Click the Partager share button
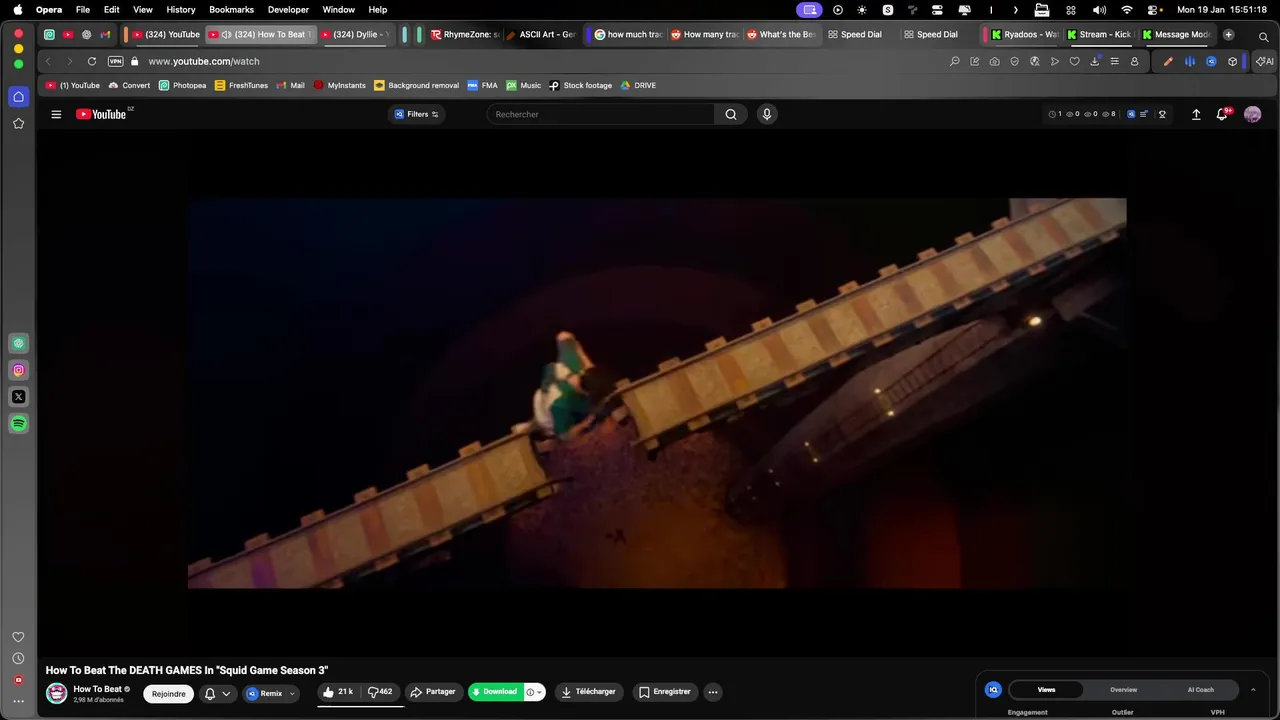Image resolution: width=1280 pixels, height=720 pixels. coord(434,692)
